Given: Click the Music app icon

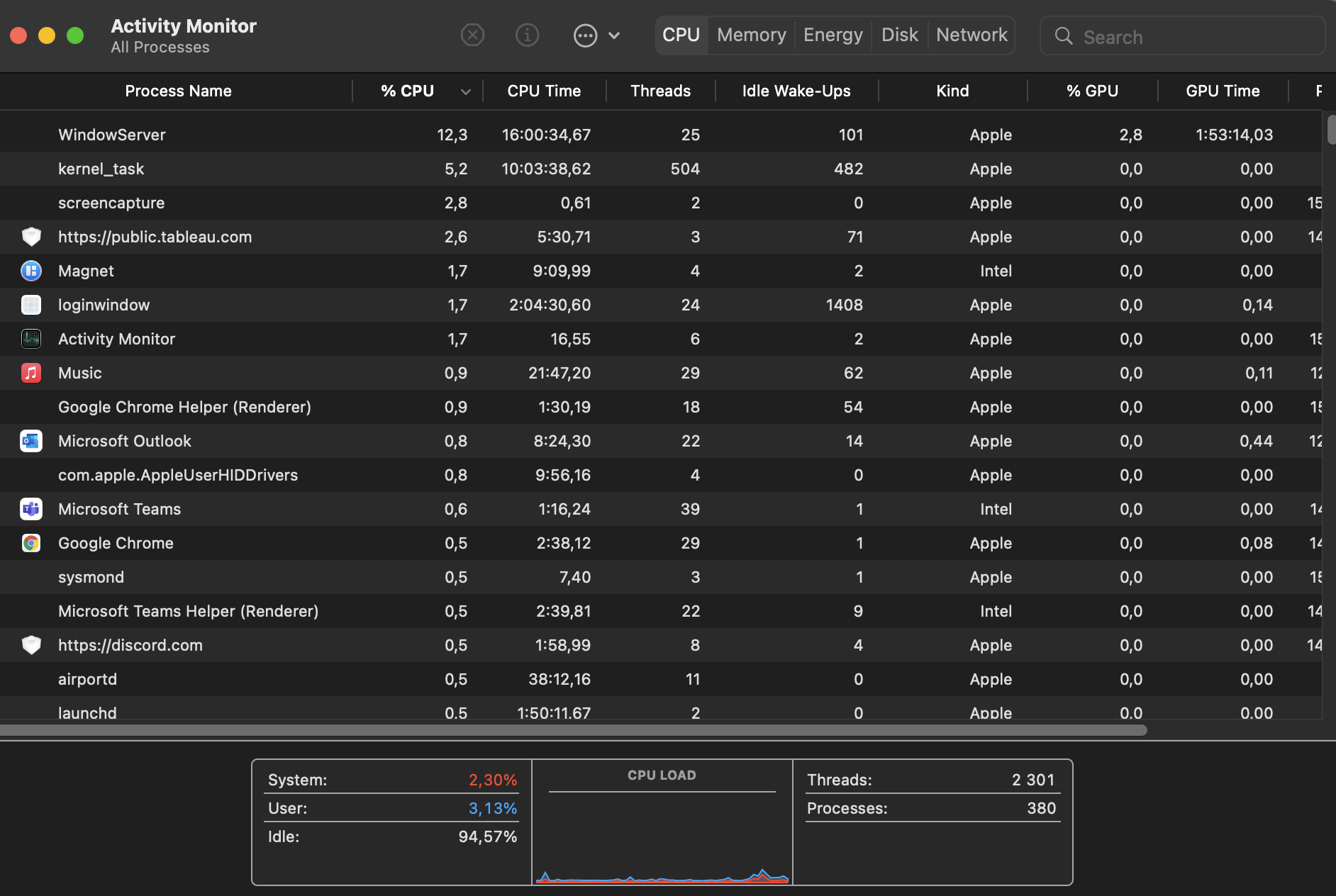Looking at the screenshot, I should pyautogui.click(x=31, y=373).
